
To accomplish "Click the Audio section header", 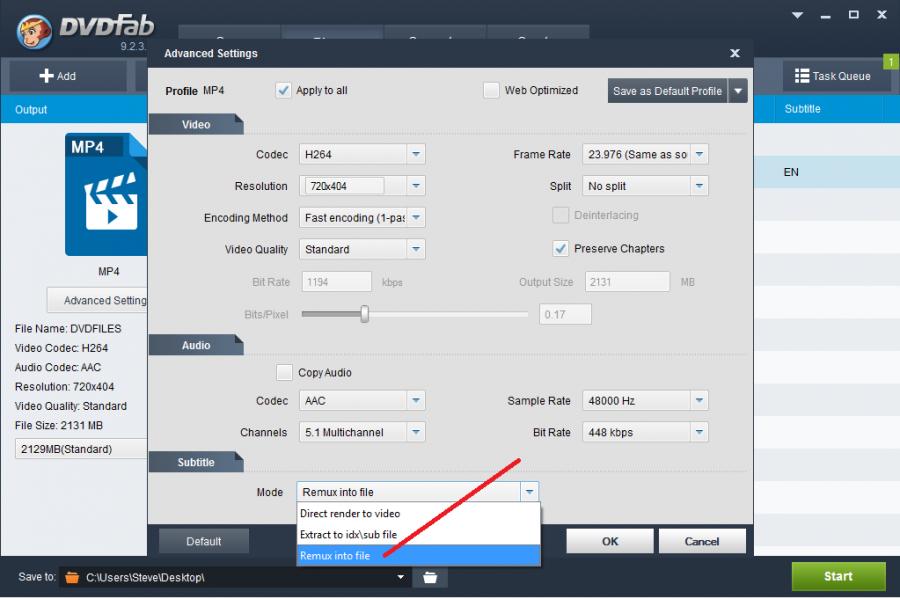I will click(196, 345).
